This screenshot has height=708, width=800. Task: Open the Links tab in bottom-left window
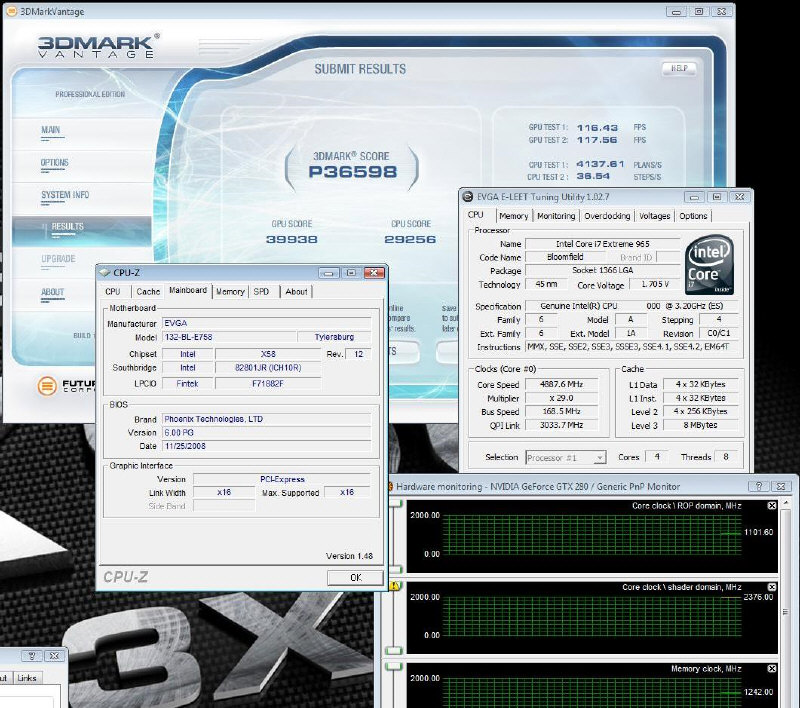point(27,678)
